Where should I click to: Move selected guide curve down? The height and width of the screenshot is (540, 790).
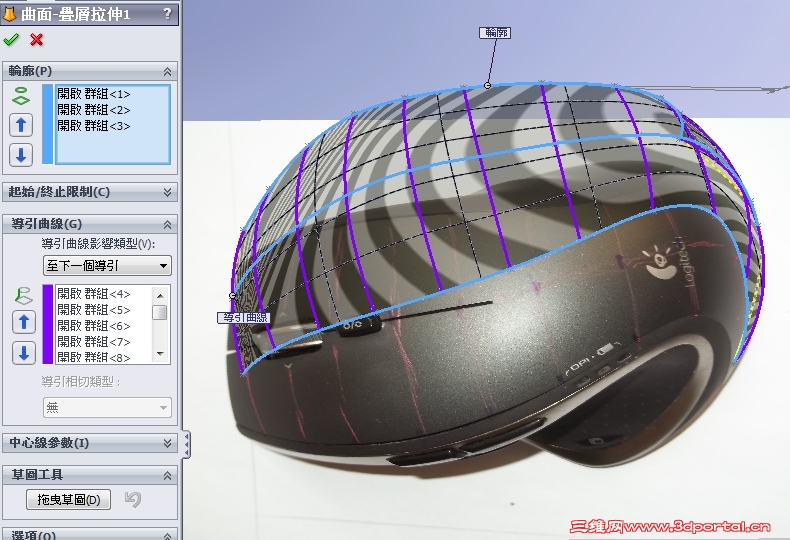coord(24,353)
